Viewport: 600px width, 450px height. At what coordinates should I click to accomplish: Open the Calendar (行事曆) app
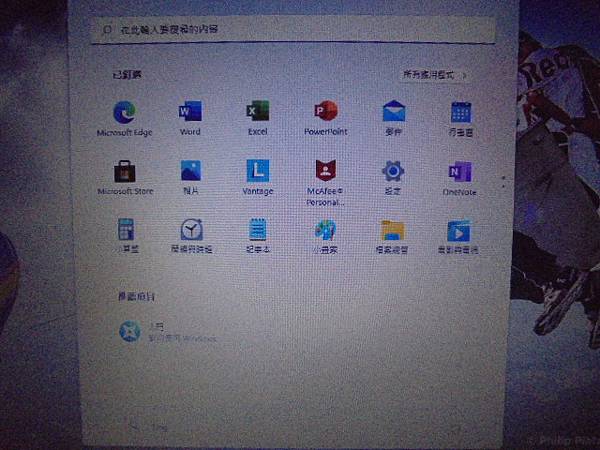(x=461, y=118)
